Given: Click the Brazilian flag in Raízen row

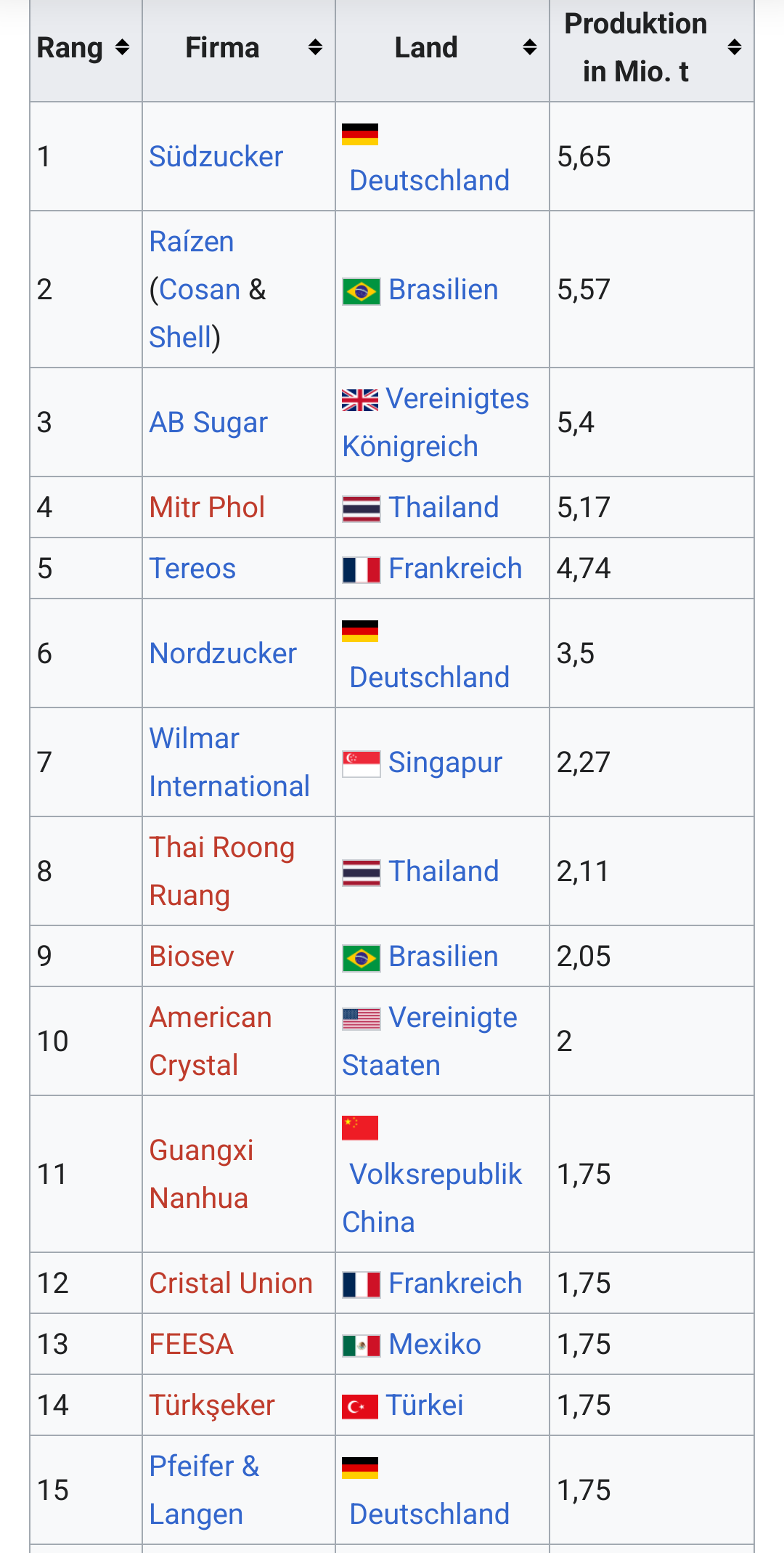Looking at the screenshot, I should [x=362, y=292].
